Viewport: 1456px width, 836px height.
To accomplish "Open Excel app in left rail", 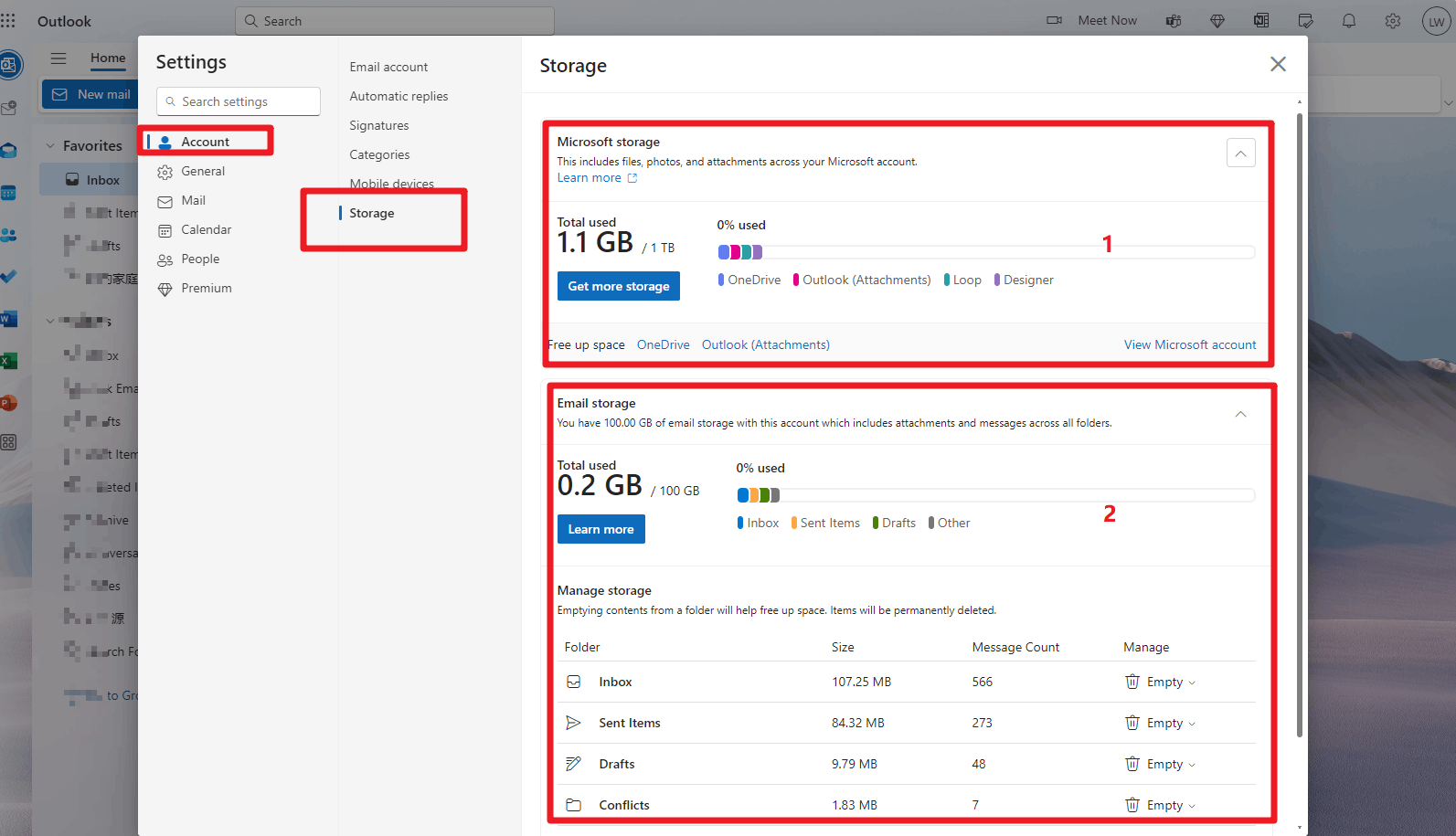I will click(x=8, y=361).
